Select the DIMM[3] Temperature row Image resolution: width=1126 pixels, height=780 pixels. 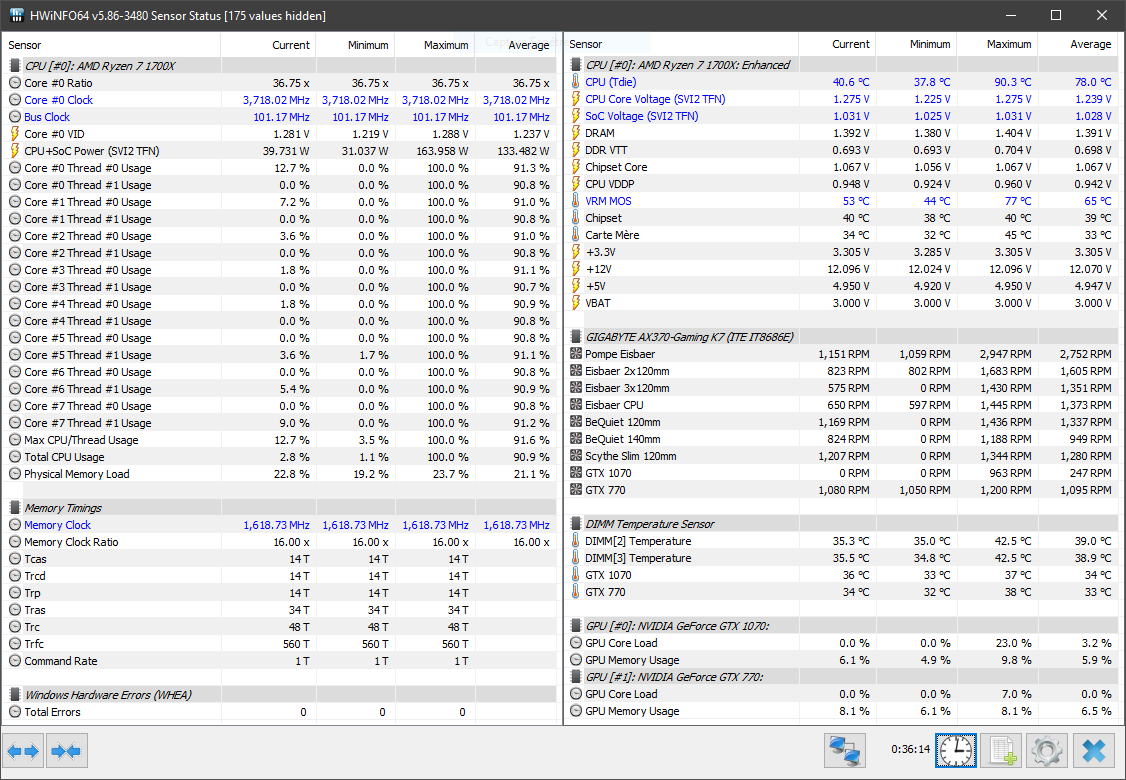point(841,558)
